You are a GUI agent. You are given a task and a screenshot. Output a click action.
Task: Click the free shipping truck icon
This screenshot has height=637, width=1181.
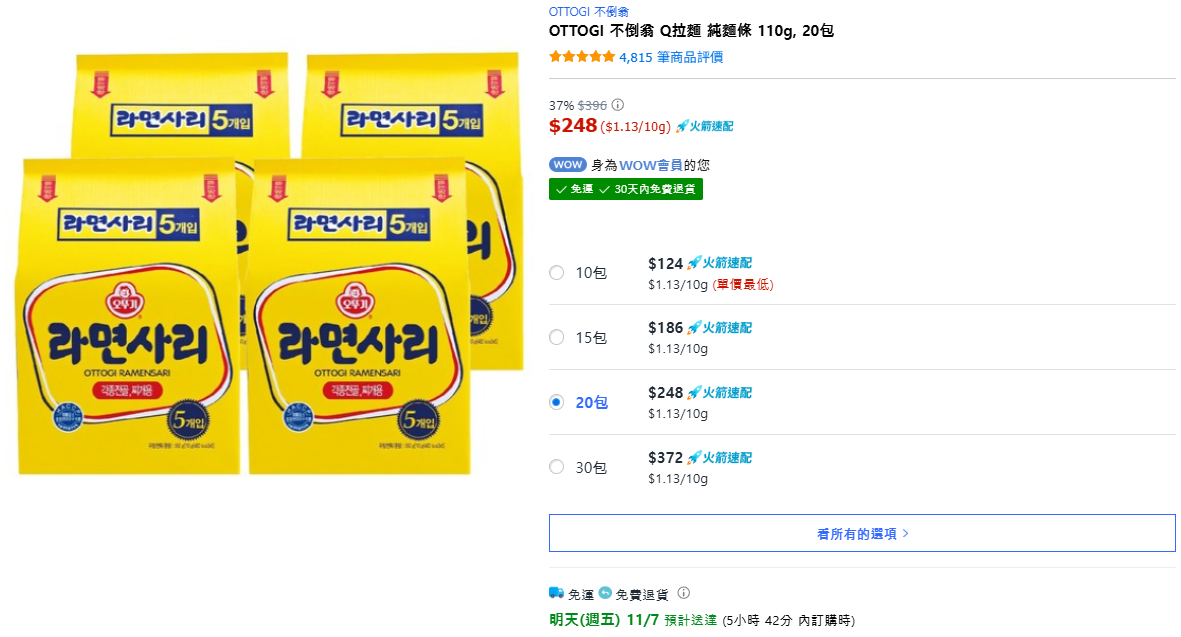557,593
